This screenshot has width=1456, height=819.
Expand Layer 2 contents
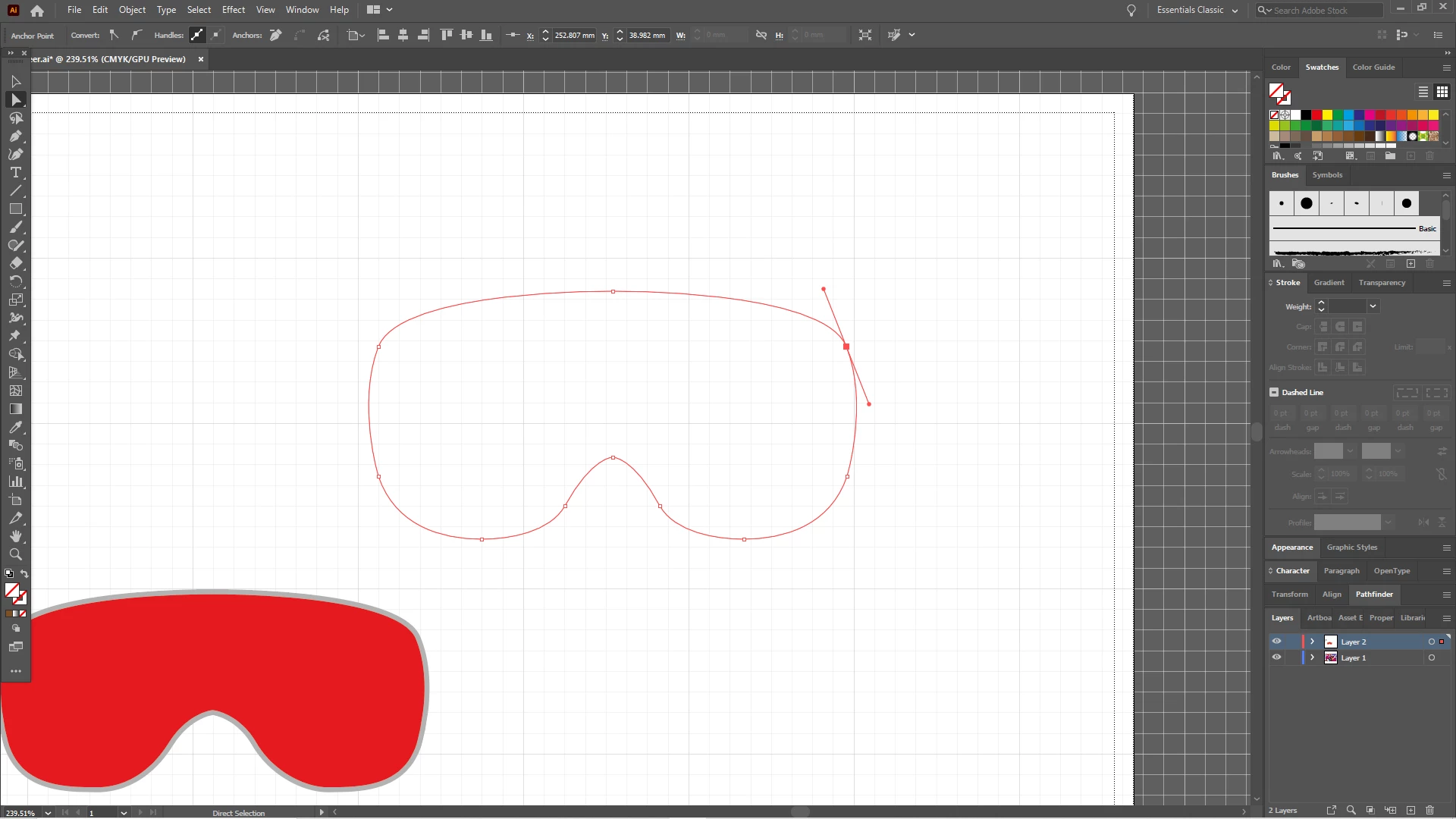coord(1312,642)
